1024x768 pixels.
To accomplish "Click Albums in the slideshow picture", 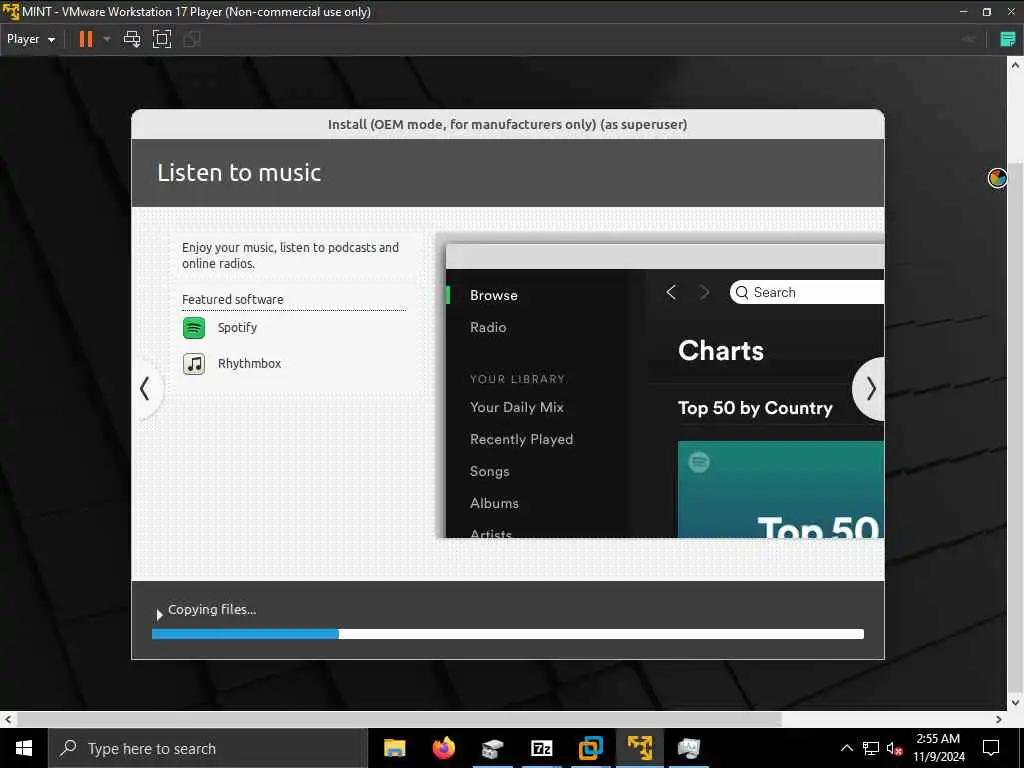I will (x=494, y=504).
